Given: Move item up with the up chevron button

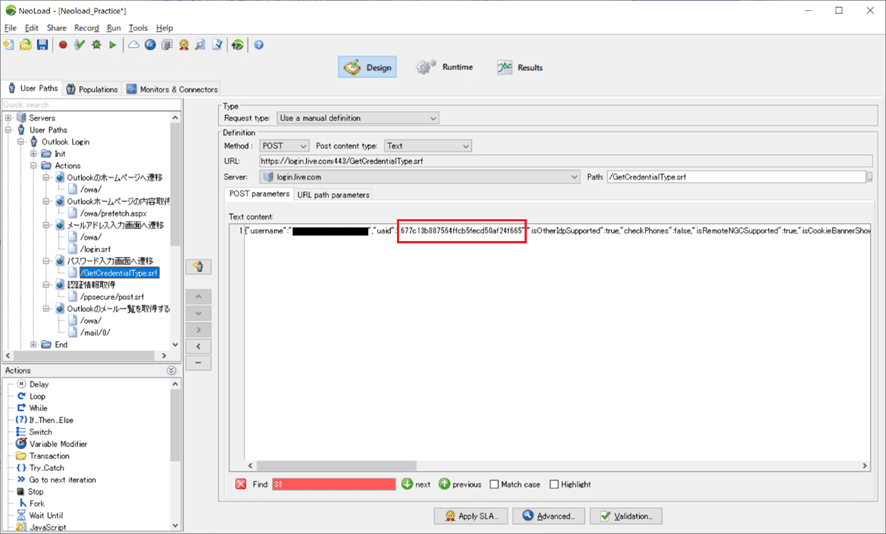Looking at the screenshot, I should coord(198,297).
